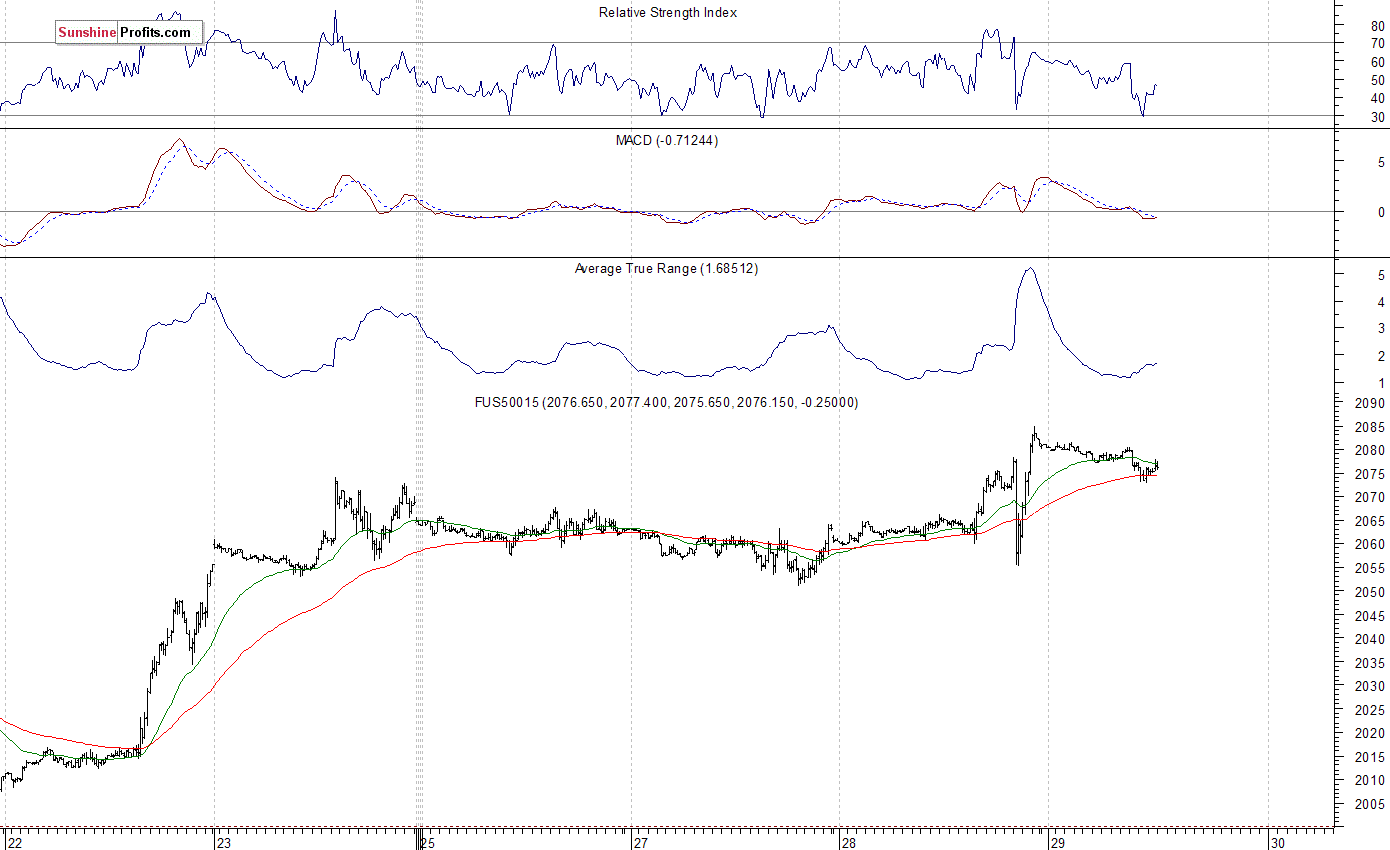Image resolution: width=1390 pixels, height=850 pixels.
Task: Click the 2060 price axis label
Action: (1370, 545)
